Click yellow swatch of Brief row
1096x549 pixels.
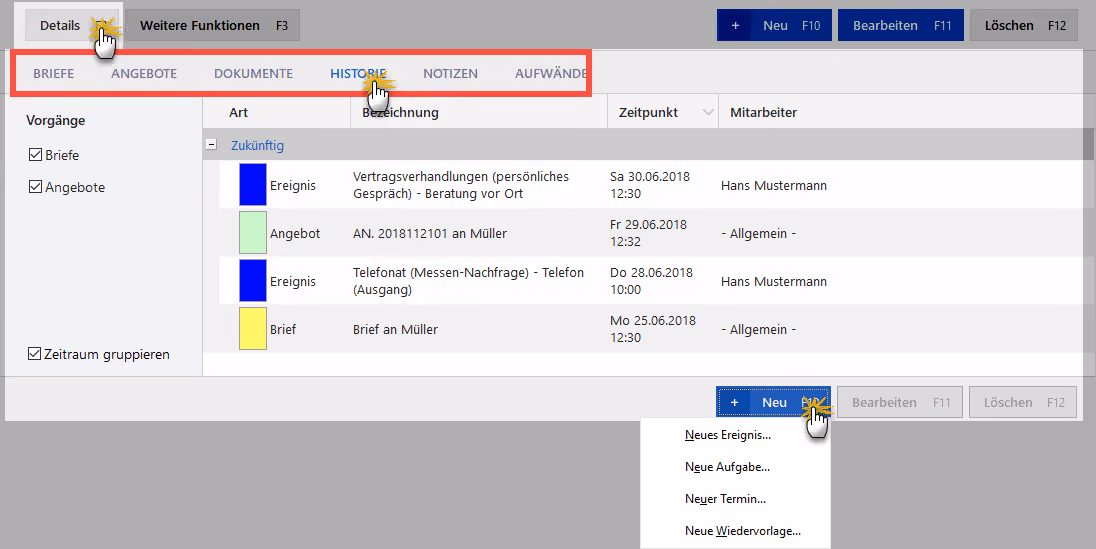252,329
